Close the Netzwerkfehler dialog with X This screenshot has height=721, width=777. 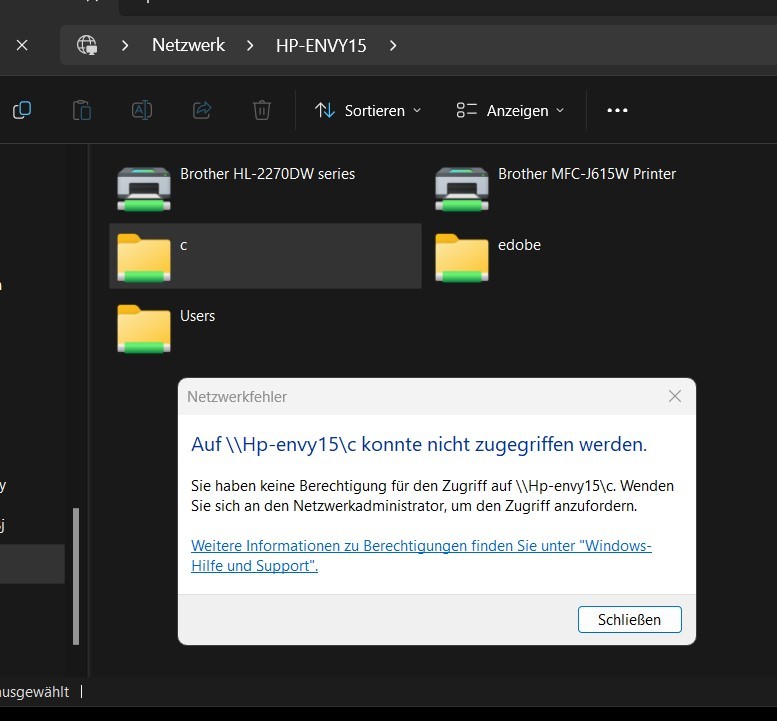point(674,396)
